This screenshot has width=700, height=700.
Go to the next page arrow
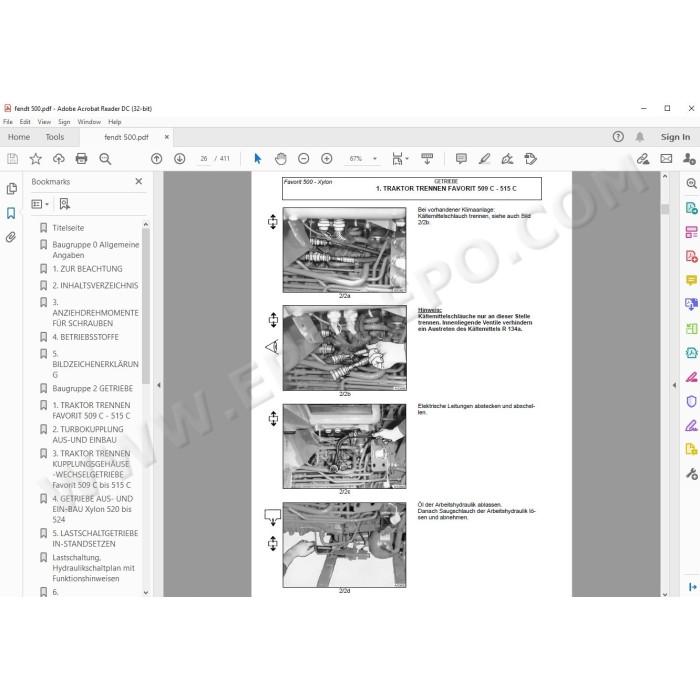coord(179,158)
